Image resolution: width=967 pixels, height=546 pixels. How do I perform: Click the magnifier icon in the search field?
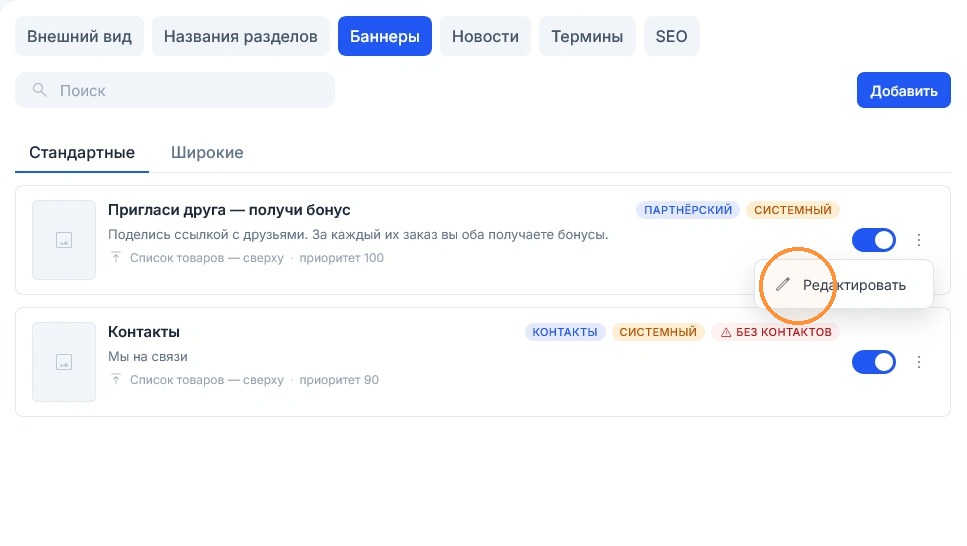click(39, 90)
